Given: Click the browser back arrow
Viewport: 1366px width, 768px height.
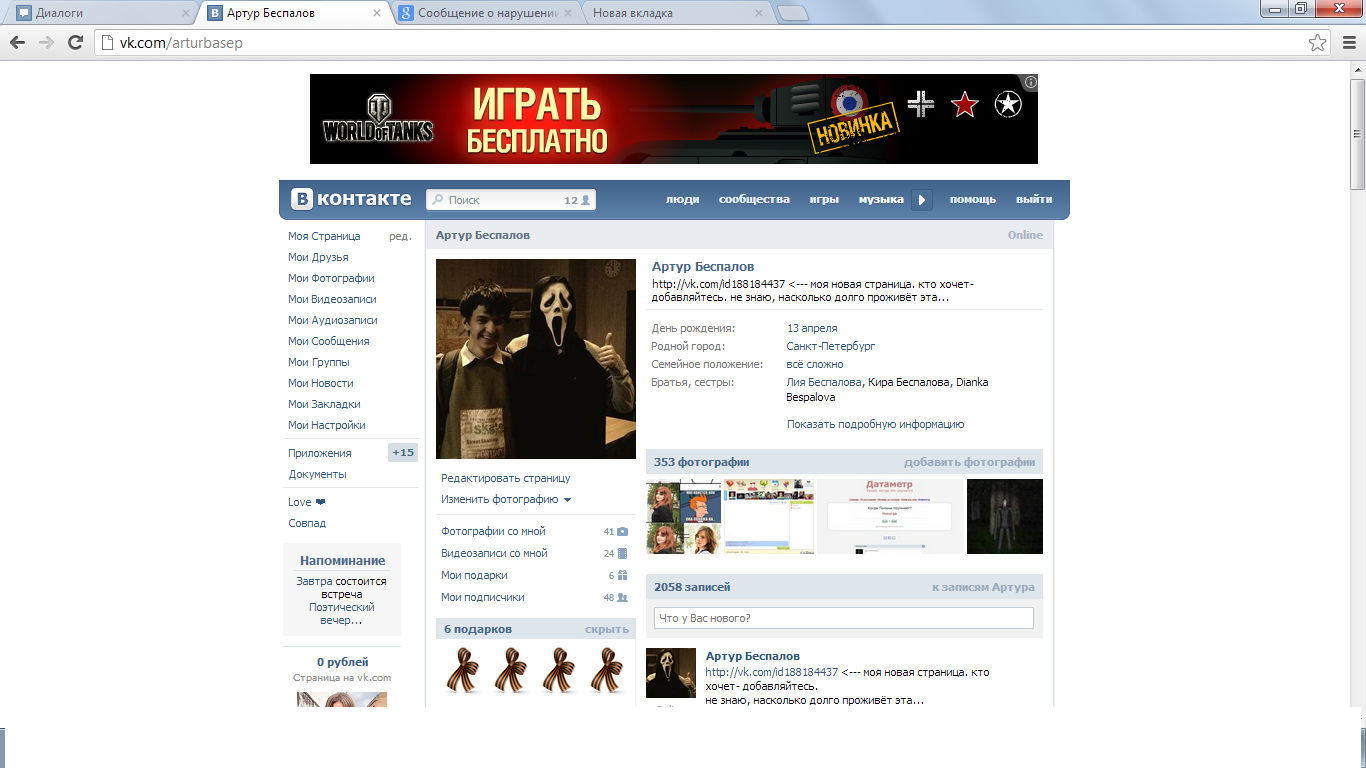Looking at the screenshot, I should click(17, 43).
